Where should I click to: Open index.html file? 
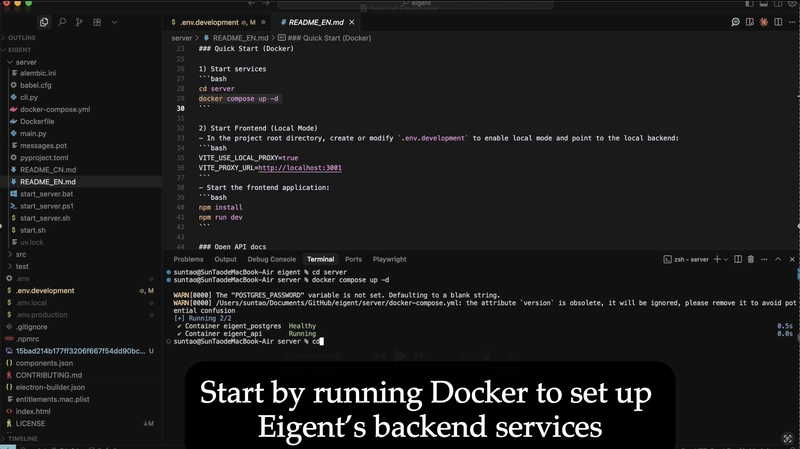coord(33,411)
